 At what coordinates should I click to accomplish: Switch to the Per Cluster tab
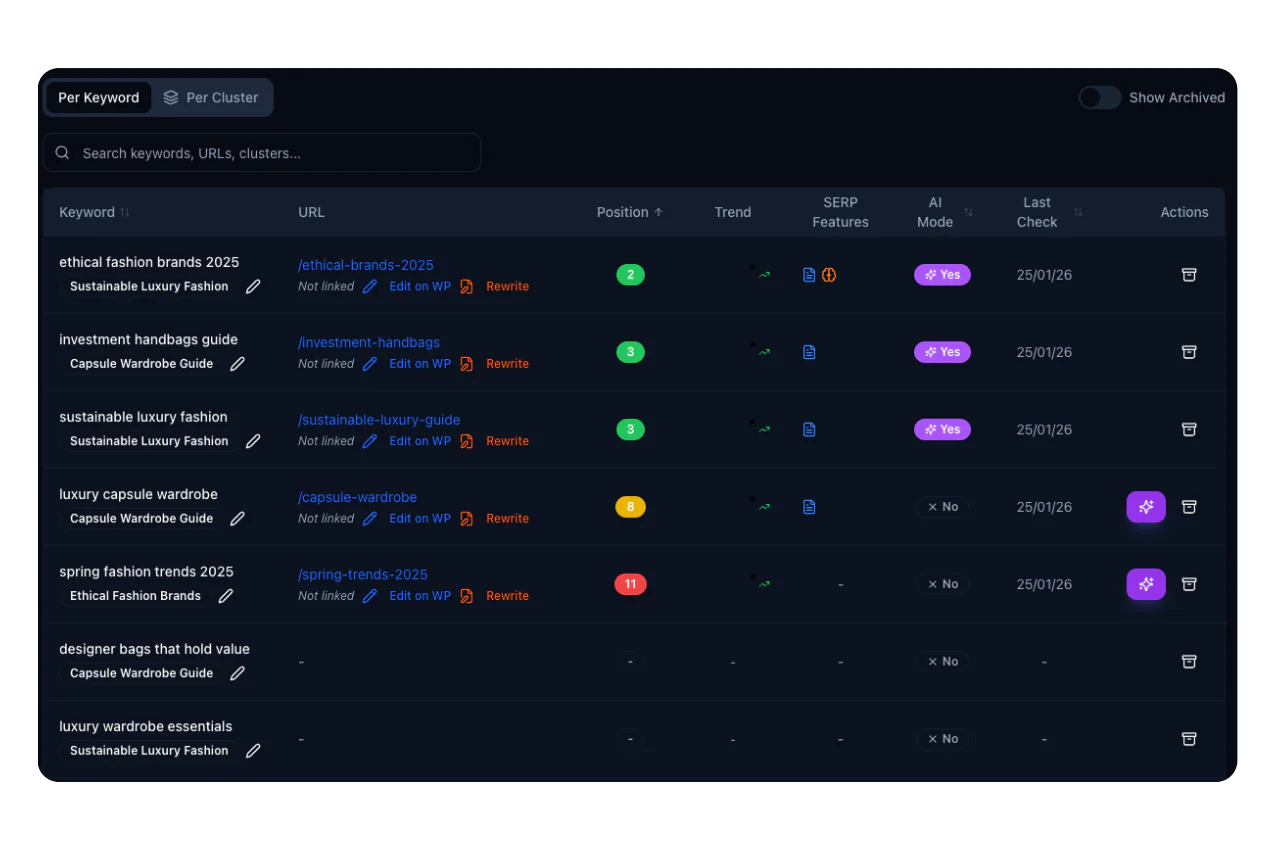(x=211, y=97)
